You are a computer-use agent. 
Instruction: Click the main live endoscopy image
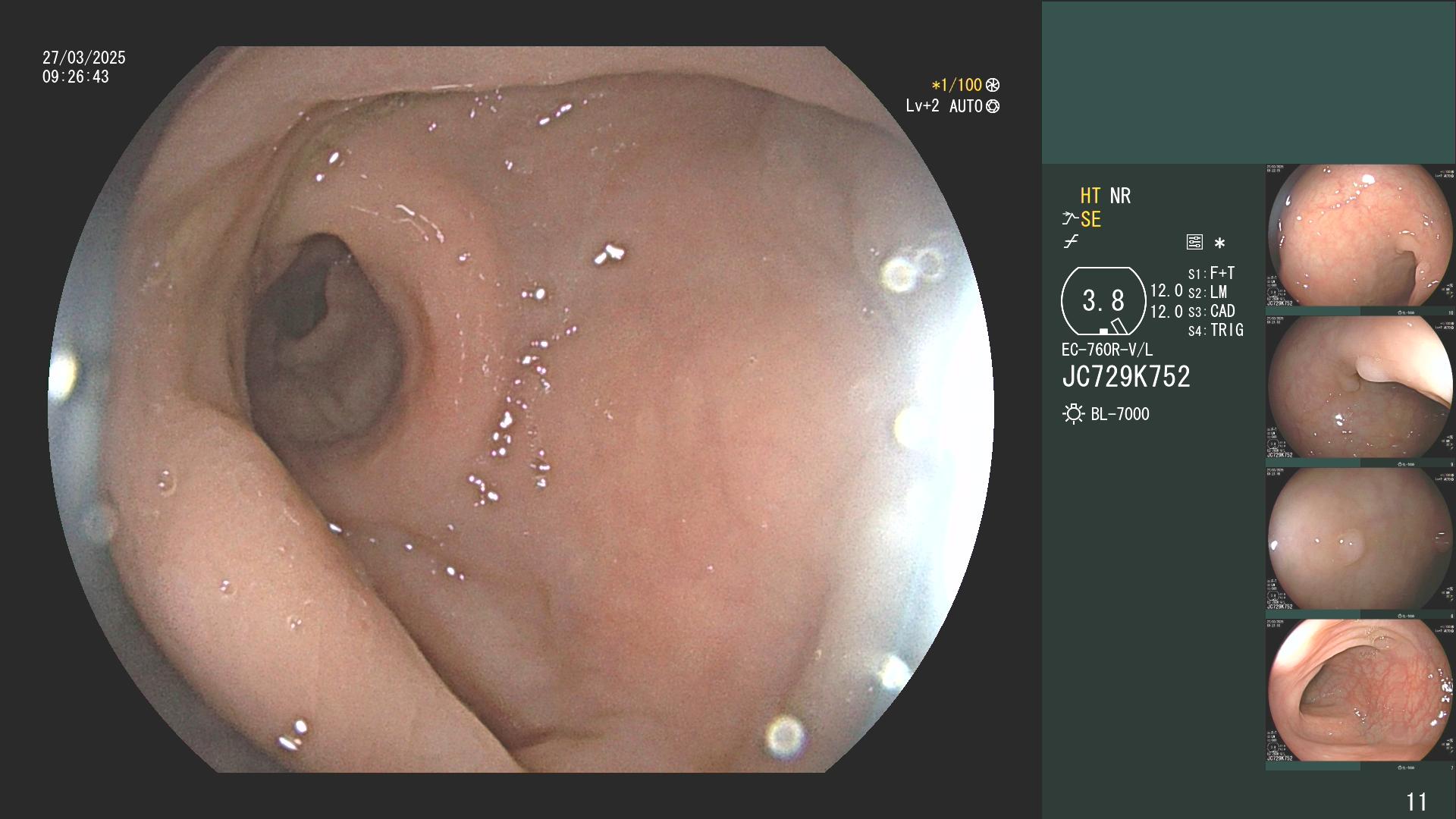(x=521, y=409)
